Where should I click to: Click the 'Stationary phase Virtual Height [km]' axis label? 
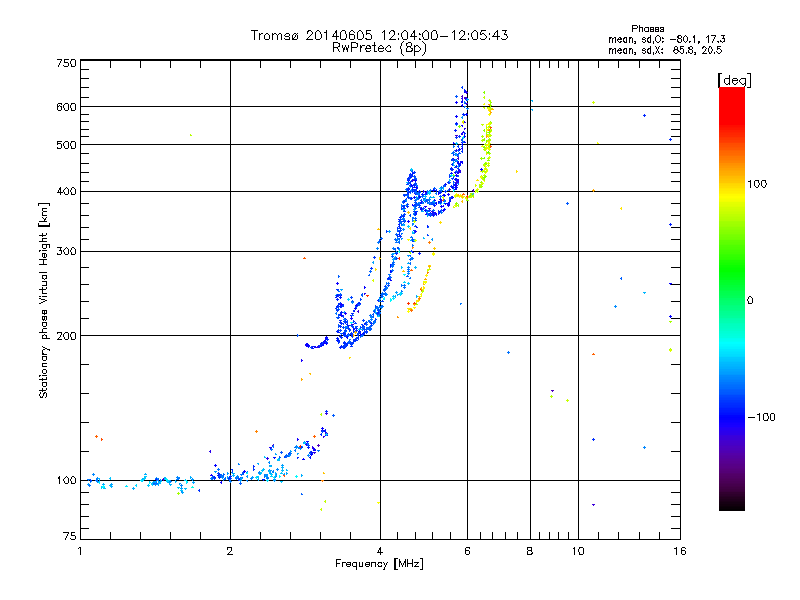44,301
